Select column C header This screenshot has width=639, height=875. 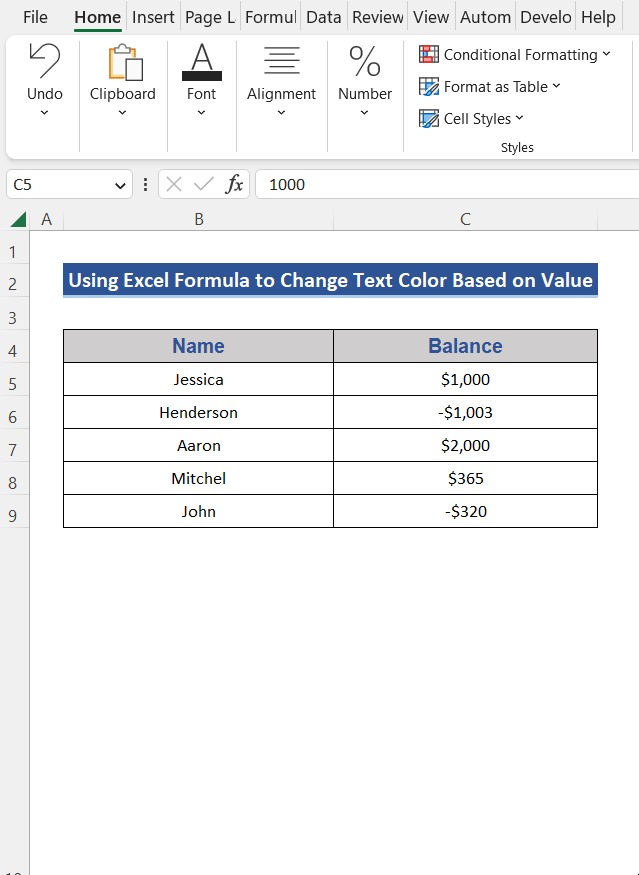click(x=465, y=219)
